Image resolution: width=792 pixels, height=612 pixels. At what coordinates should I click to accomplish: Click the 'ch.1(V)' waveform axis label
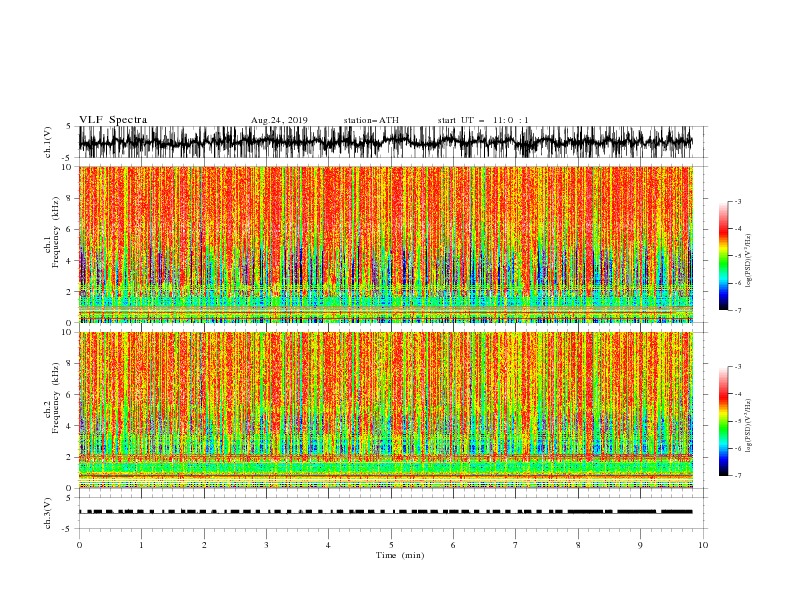(48, 142)
